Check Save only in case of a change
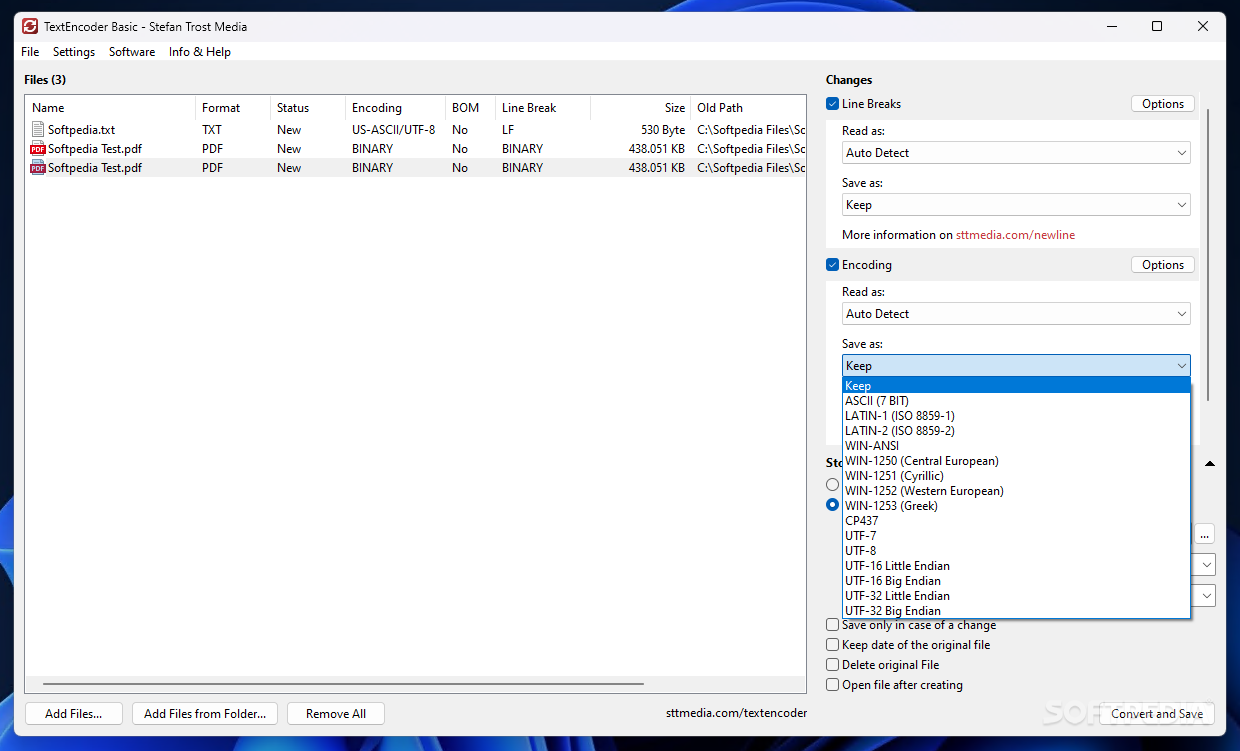The height and width of the screenshot is (751, 1240). coord(832,625)
